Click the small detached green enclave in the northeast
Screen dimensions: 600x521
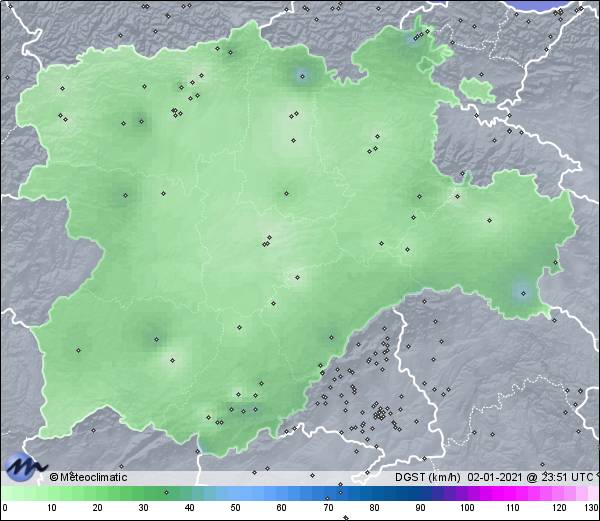point(478,90)
